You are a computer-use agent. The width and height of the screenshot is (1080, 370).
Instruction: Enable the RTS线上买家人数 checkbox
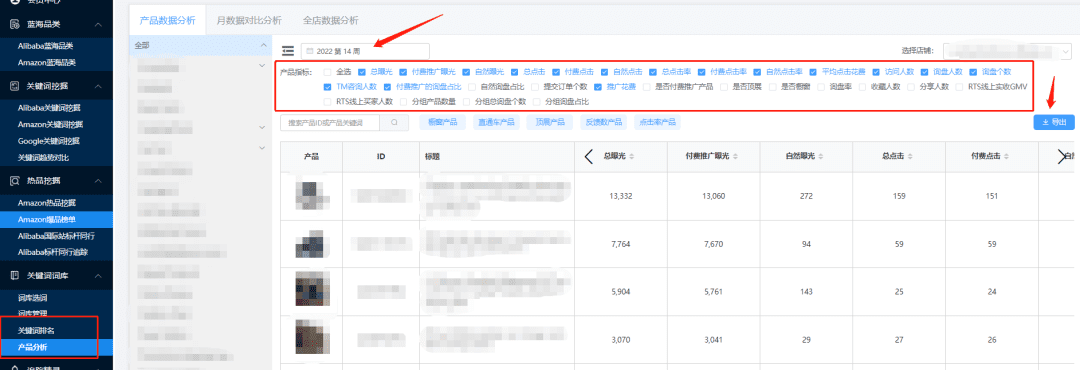(327, 102)
